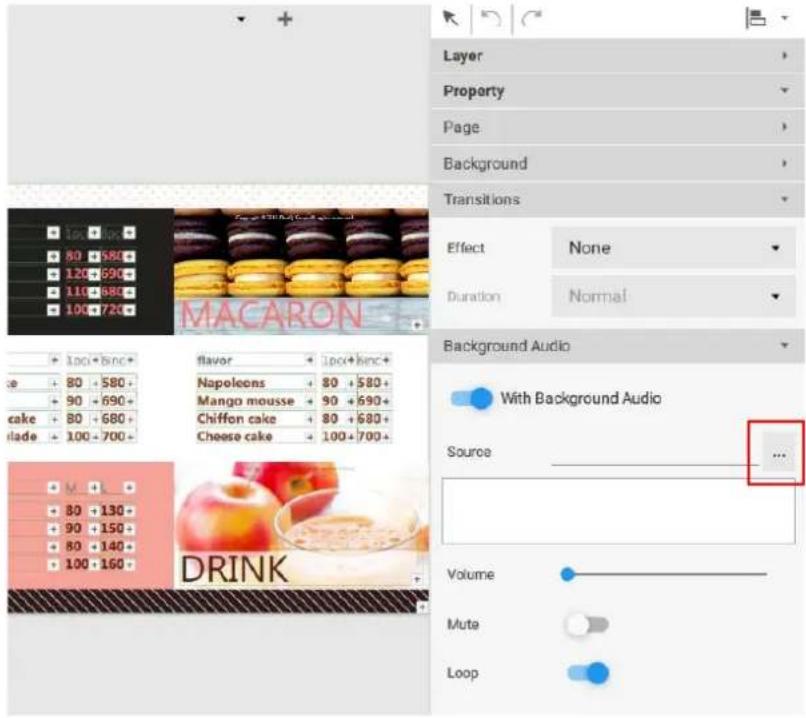This screenshot has height=718, width=806.
Task: Collapse the Background Audio section
Action: [x=617, y=346]
